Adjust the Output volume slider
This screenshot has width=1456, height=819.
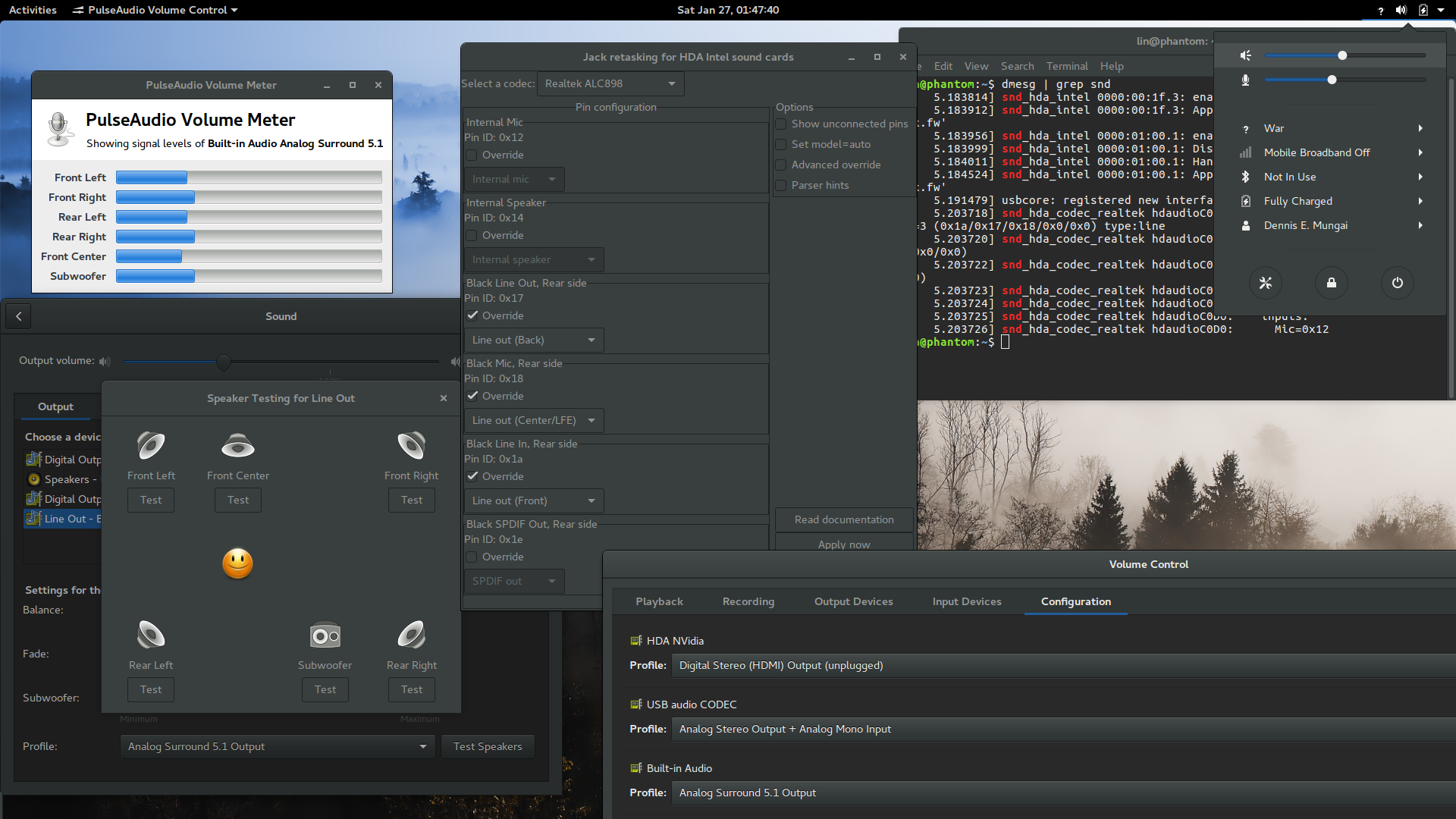pos(223,362)
